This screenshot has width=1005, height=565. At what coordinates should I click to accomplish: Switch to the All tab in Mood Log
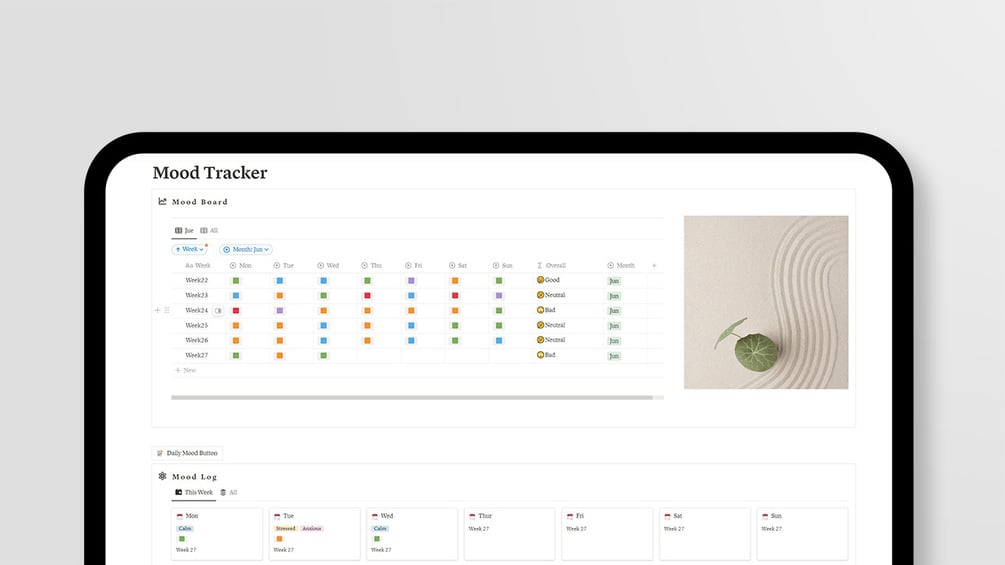click(x=229, y=493)
